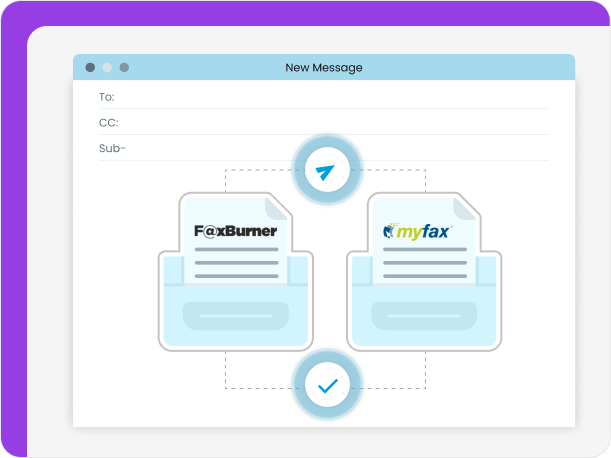This screenshot has width=611, height=458.
Task: Click into the CC: field
Action: point(324,122)
